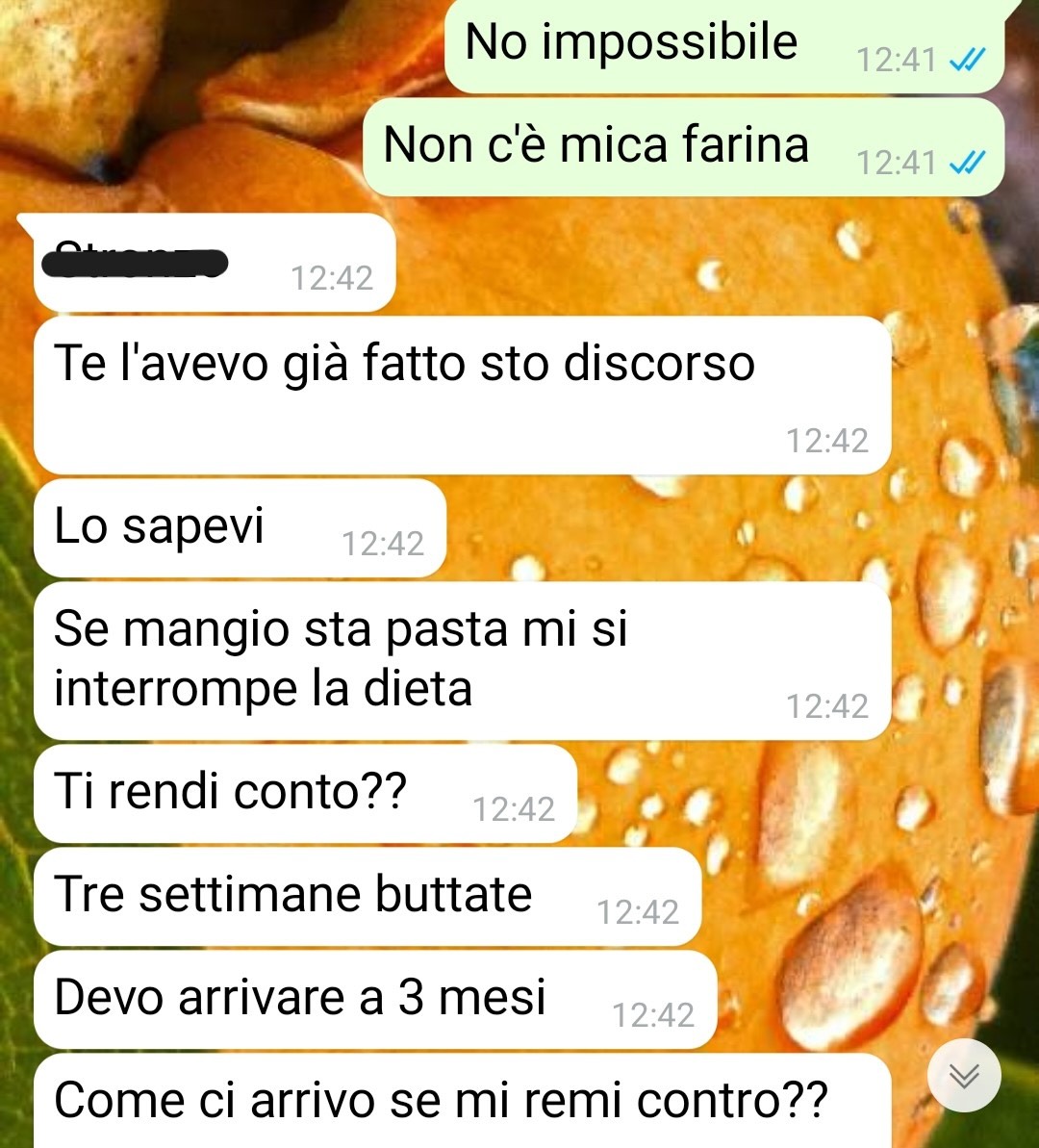Tap the 'Ti rendi conto??' message
The image size is (1039, 1148).
(x=305, y=794)
